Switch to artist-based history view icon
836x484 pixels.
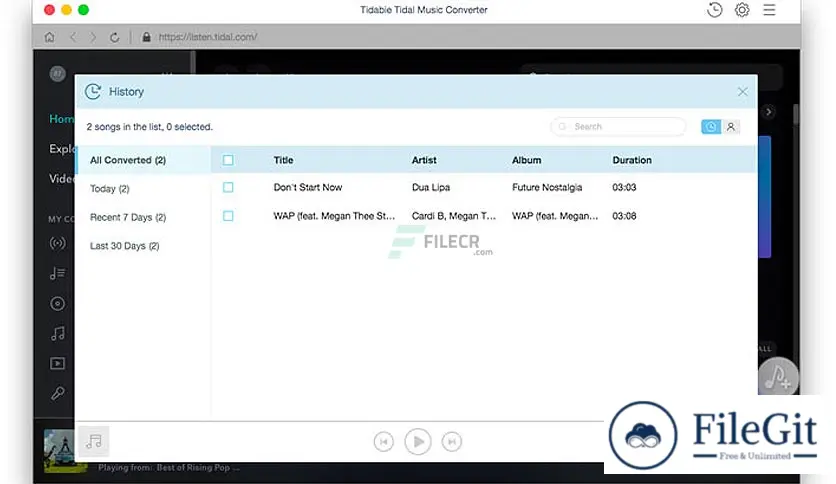coord(730,126)
